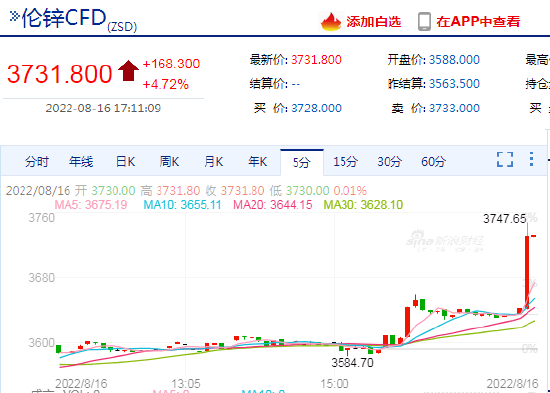Open the three-dot chart options menu
Viewport: 550px width, 393px height.
[531, 159]
